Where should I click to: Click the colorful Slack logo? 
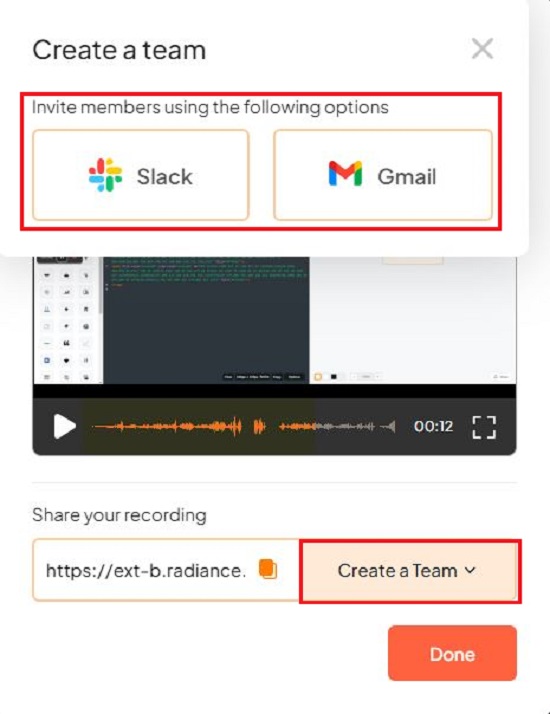coord(106,175)
